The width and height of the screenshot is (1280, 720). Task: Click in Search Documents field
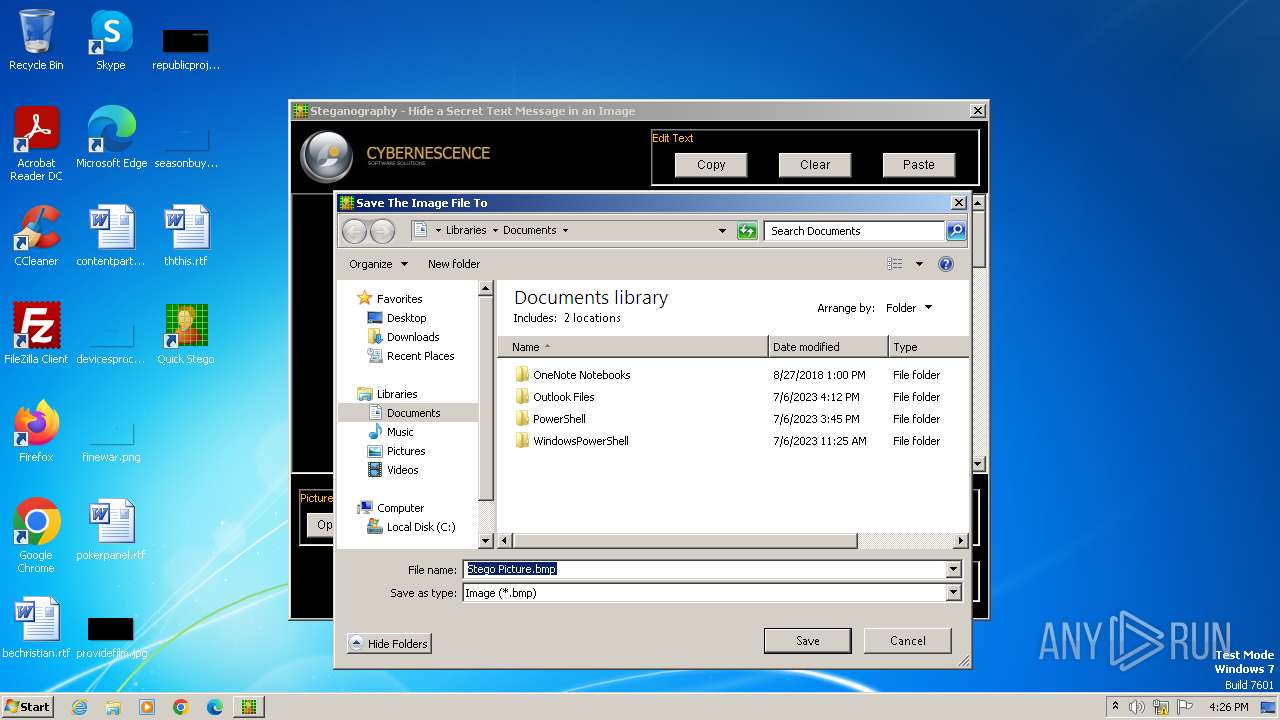pyautogui.click(x=855, y=231)
